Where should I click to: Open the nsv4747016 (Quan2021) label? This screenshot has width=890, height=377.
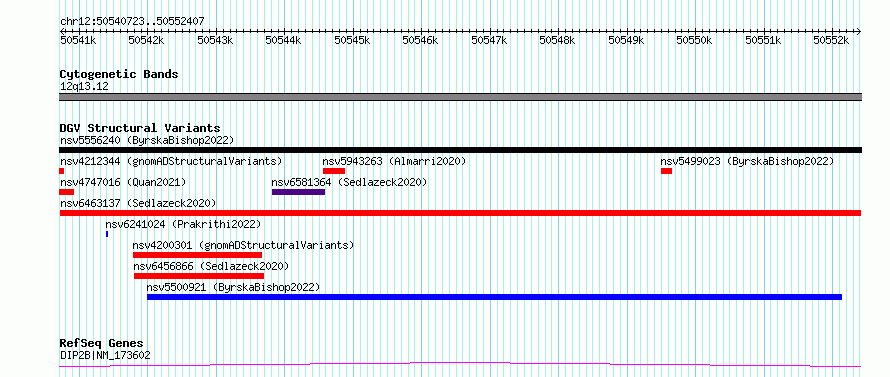[123, 182]
